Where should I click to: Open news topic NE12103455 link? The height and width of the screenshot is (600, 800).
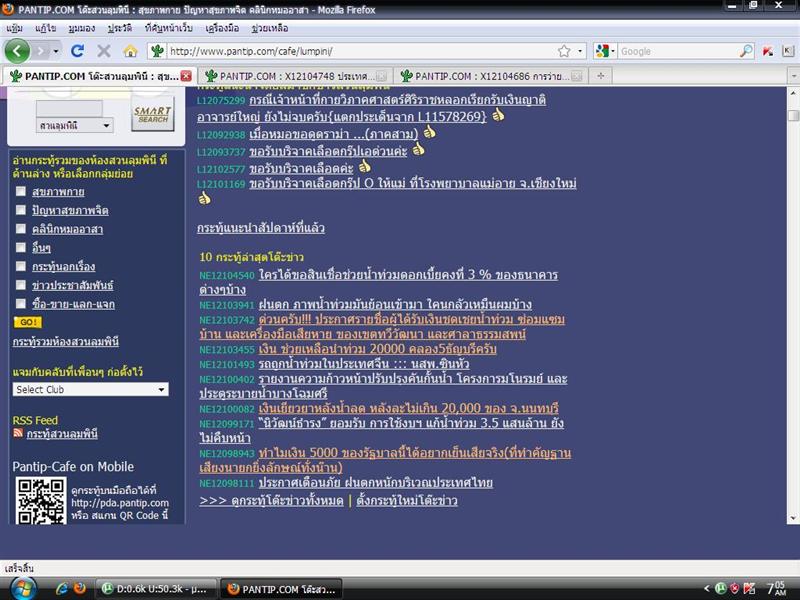(377, 349)
